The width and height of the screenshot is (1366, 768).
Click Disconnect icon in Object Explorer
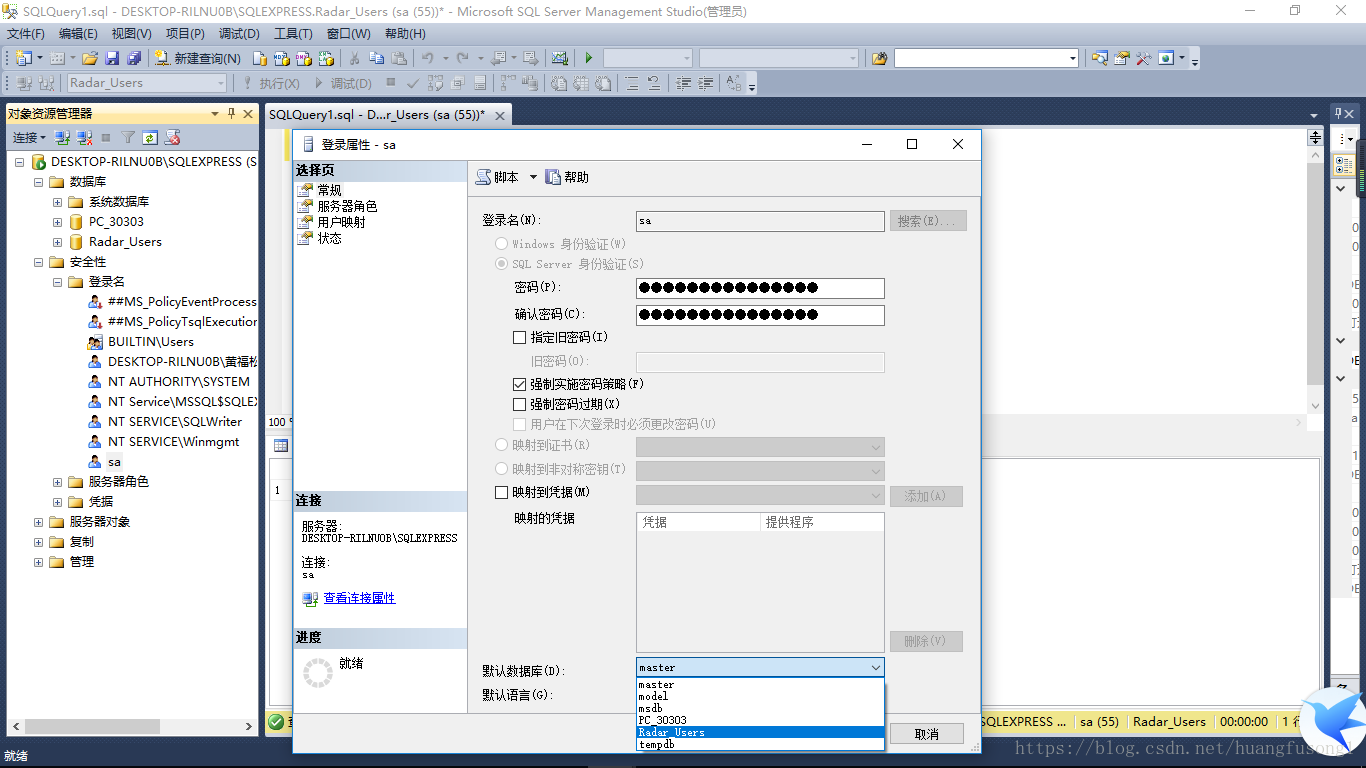pos(84,137)
